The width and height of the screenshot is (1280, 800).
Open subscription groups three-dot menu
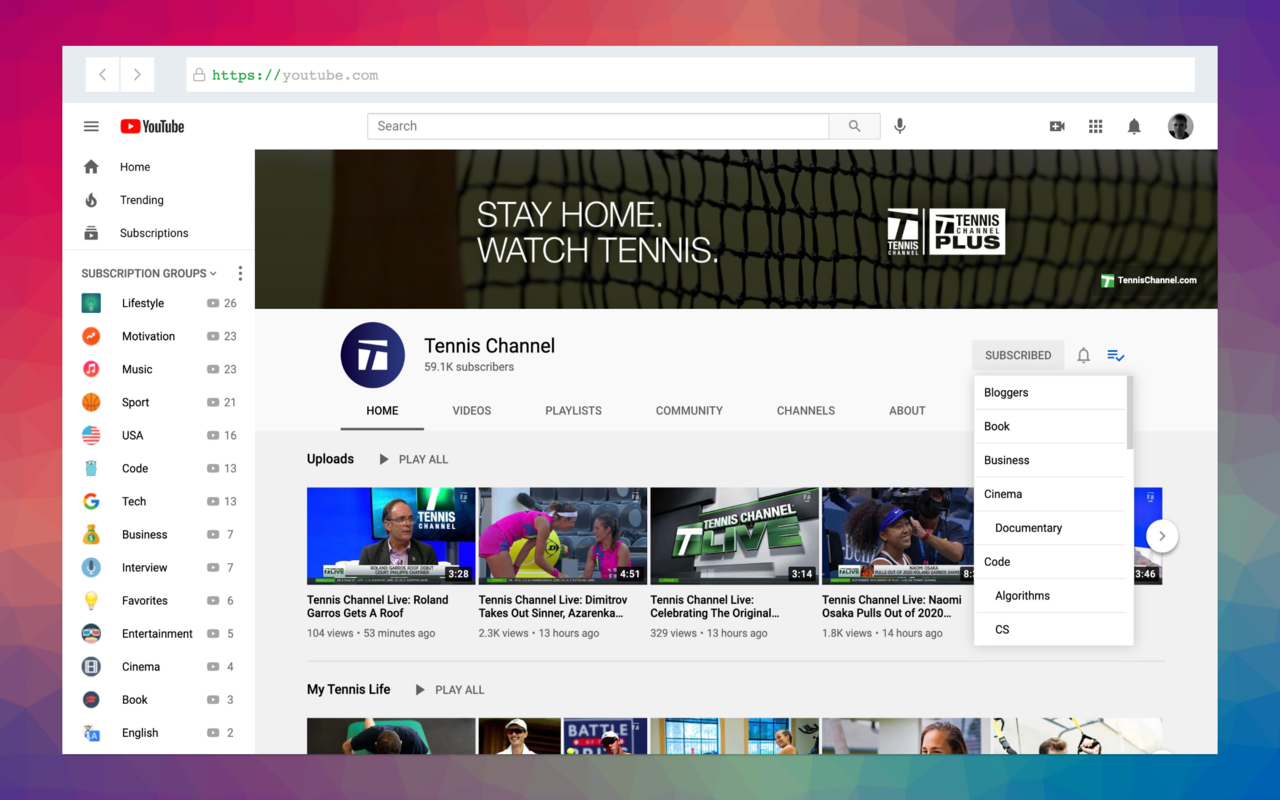click(x=240, y=273)
